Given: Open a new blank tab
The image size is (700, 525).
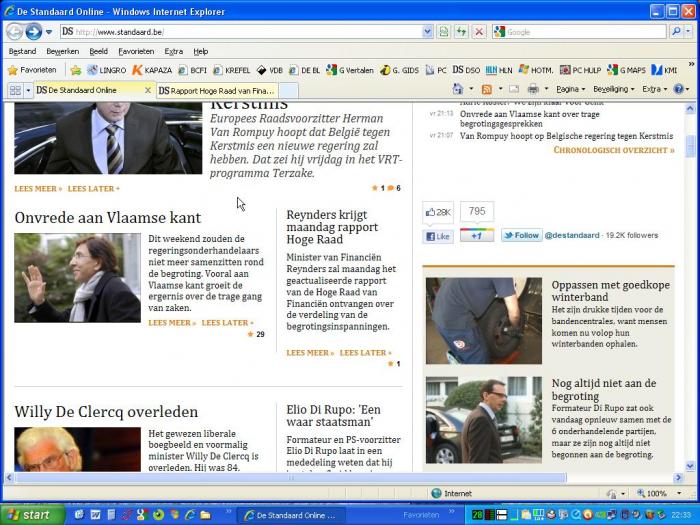Looking at the screenshot, I should pyautogui.click(x=288, y=91).
